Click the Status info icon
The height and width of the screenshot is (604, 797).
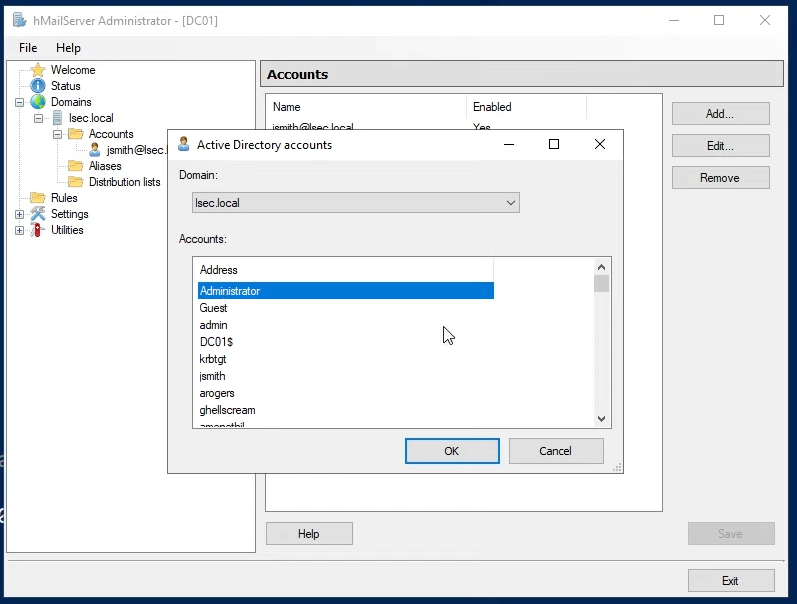pos(38,86)
